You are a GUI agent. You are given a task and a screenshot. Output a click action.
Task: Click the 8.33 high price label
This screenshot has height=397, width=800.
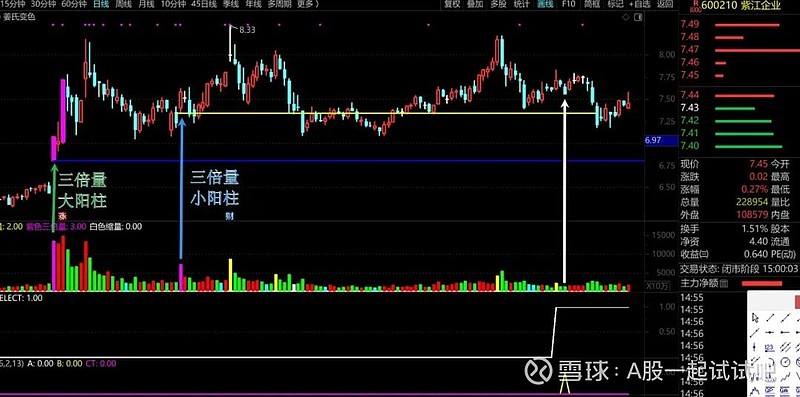pos(247,30)
